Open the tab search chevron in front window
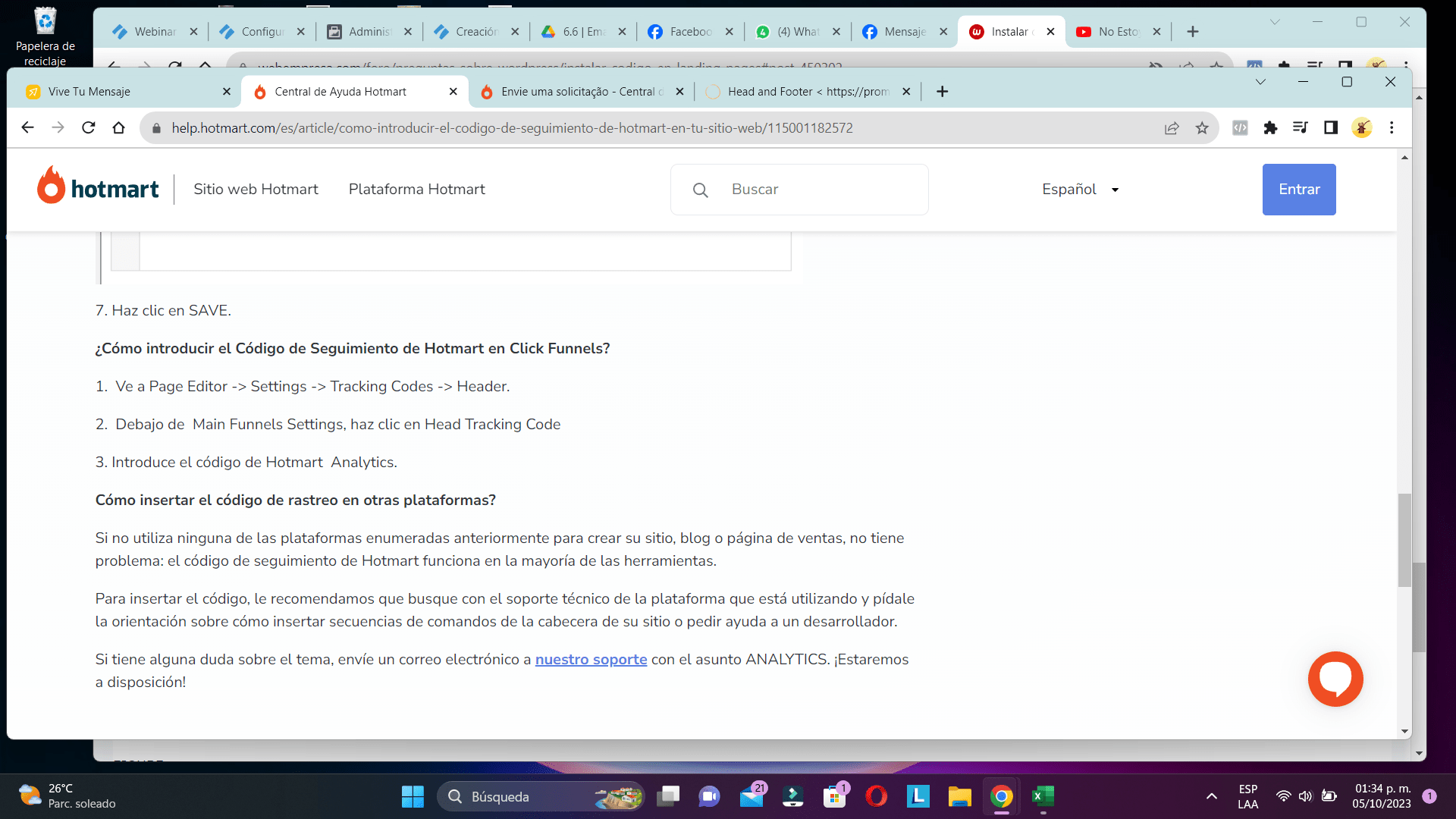 1260,82
